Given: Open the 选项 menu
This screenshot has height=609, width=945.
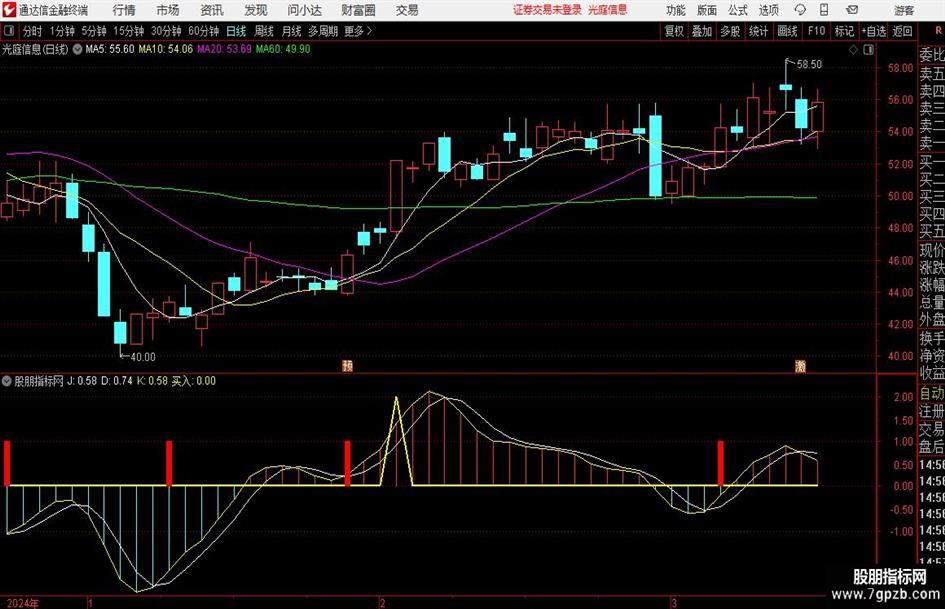Looking at the screenshot, I should [769, 10].
